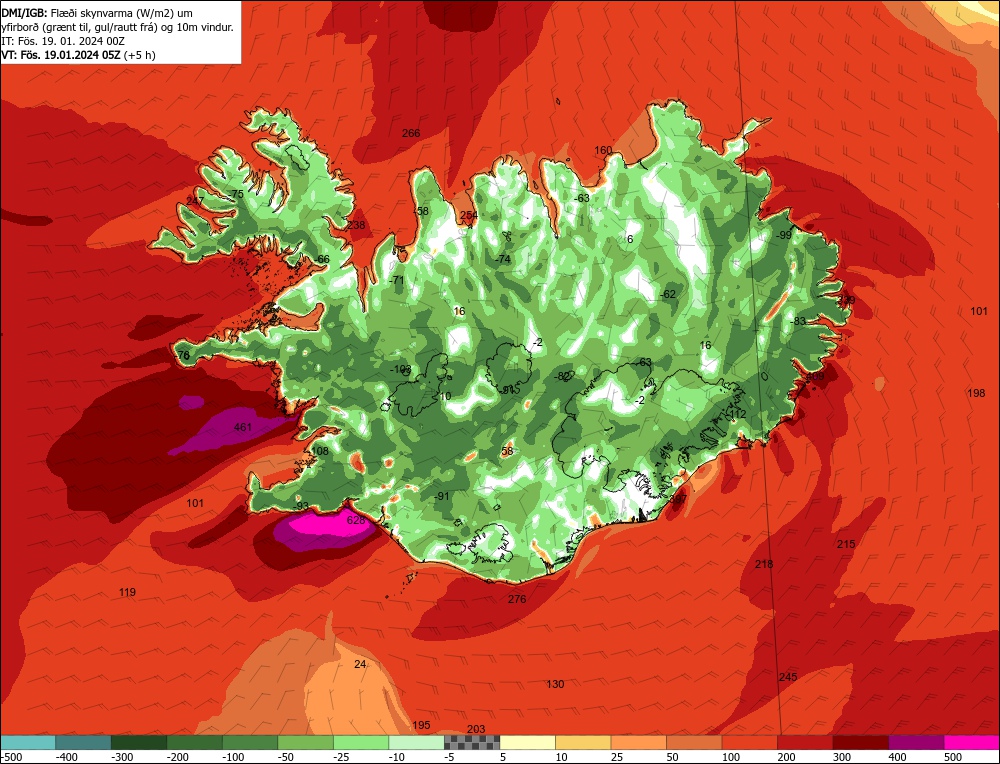This screenshot has width=1000, height=764.
Task: Click the 160 value on the north coast
Action: pyautogui.click(x=603, y=151)
